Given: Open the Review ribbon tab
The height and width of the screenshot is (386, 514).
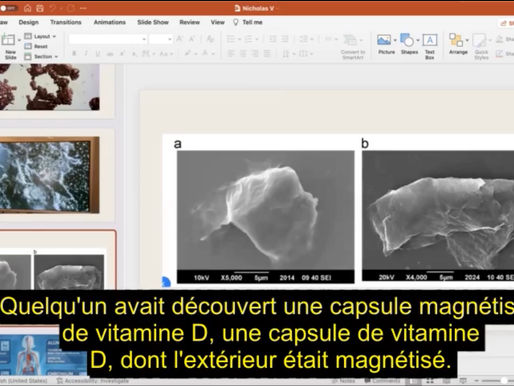Looking at the screenshot, I should [190, 22].
